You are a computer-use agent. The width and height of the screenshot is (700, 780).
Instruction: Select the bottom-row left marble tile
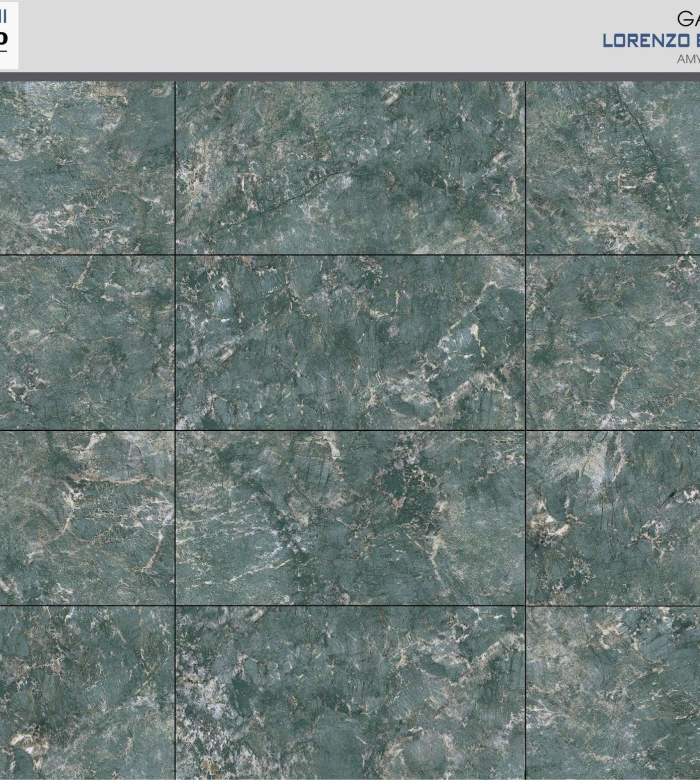tap(87, 693)
